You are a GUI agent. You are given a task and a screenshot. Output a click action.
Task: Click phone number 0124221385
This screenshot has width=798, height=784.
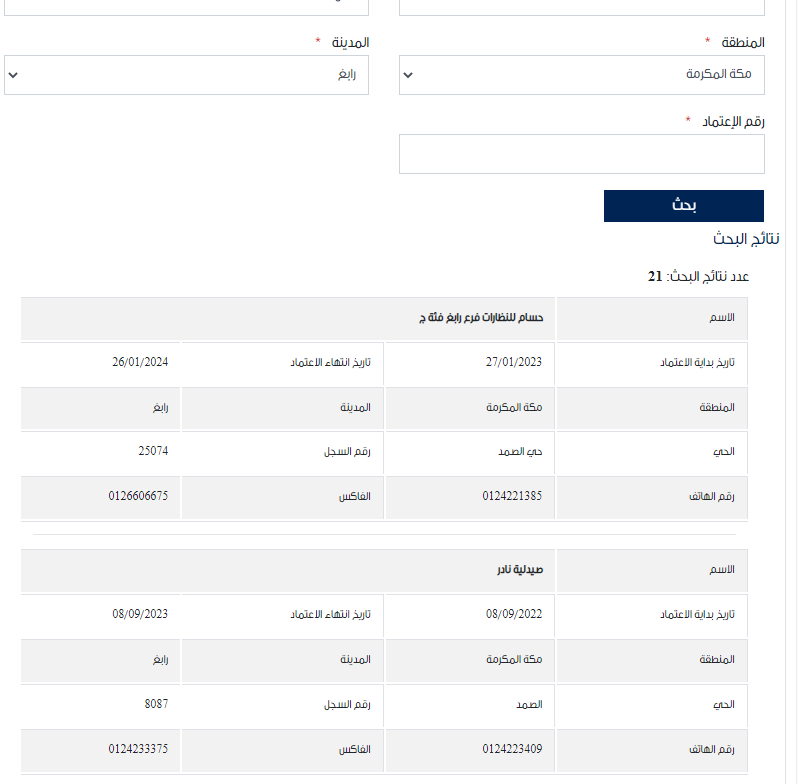tap(512, 496)
